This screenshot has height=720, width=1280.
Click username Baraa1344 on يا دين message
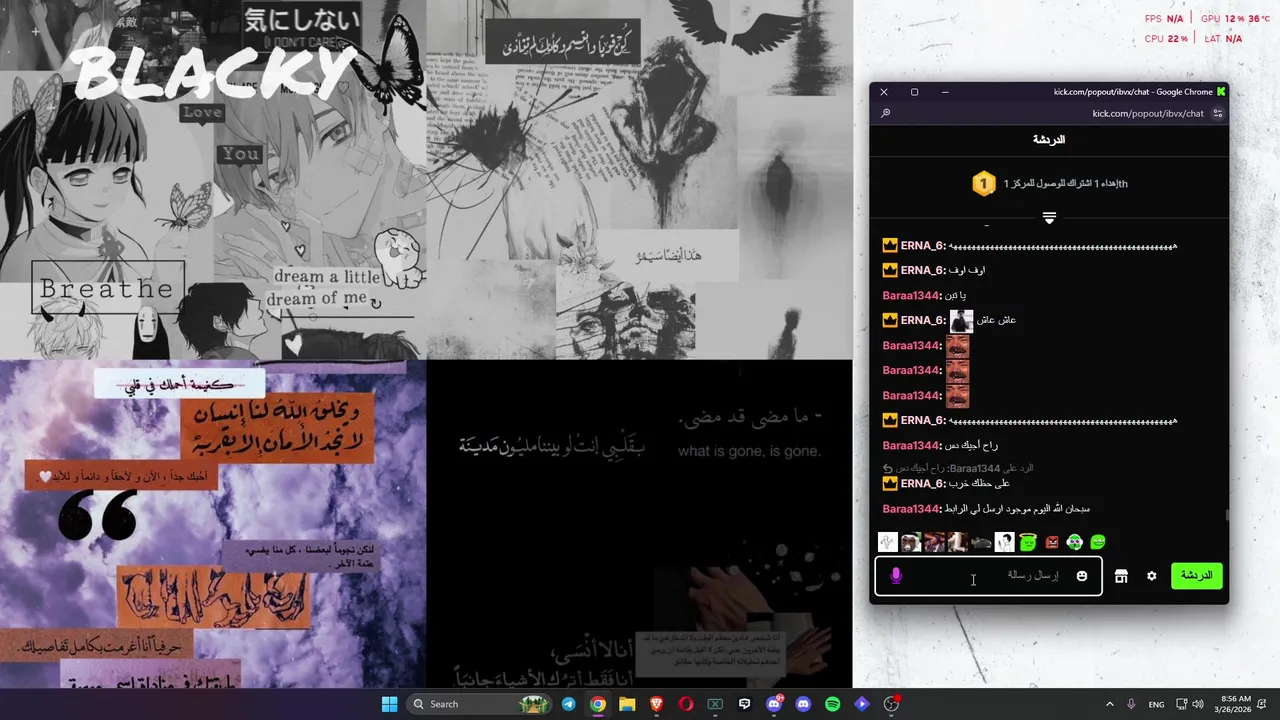click(x=912, y=295)
